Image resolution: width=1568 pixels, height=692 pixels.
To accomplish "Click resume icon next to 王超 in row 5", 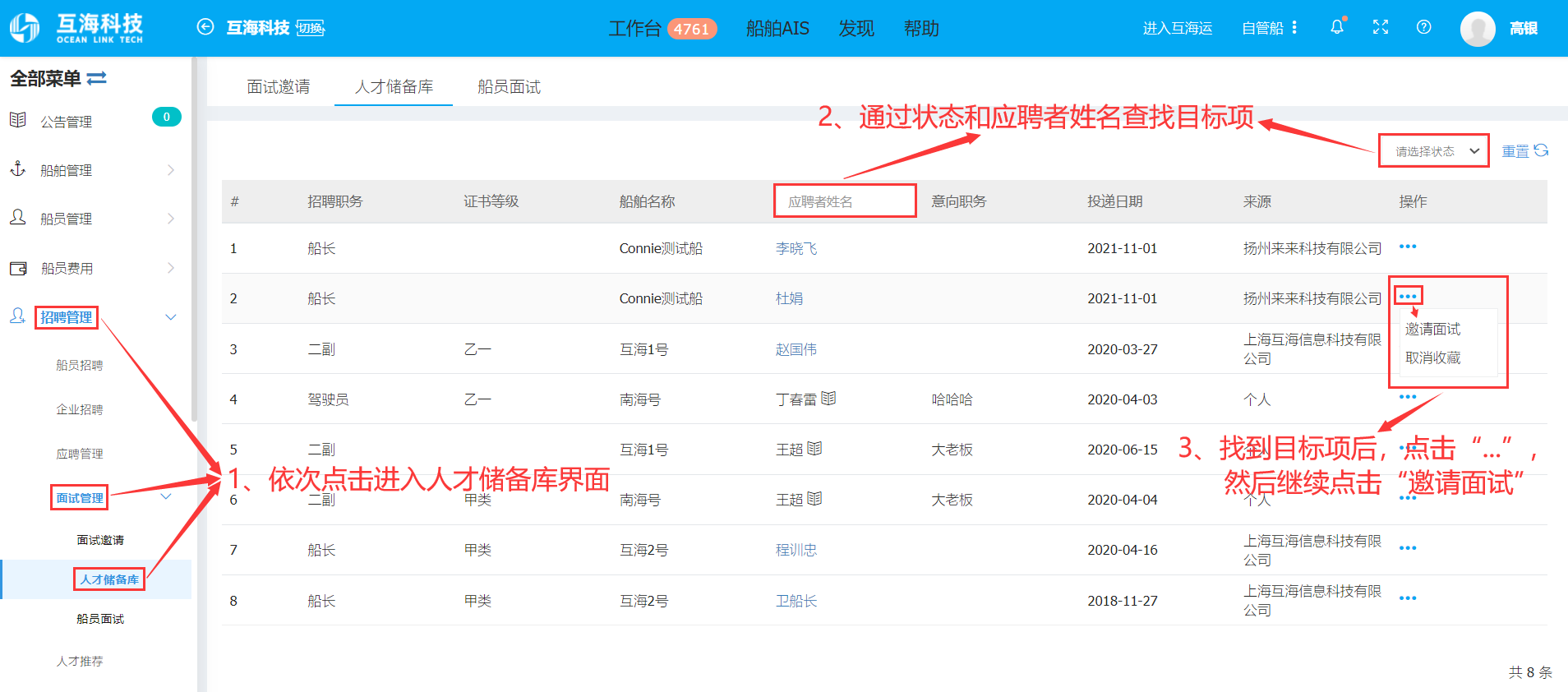I will pos(814,448).
